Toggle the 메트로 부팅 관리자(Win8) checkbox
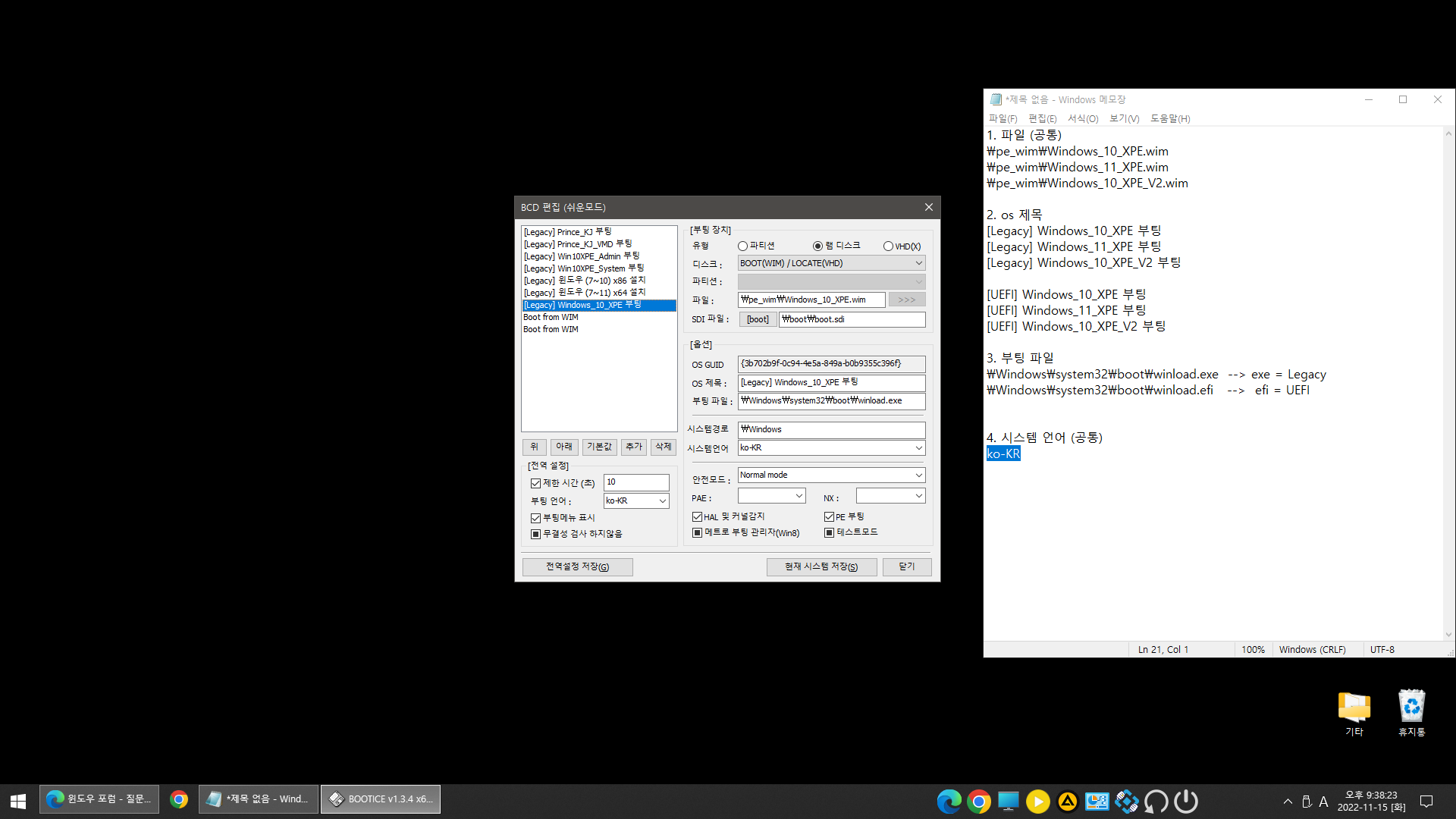Viewport: 1456px width, 819px height. coord(698,532)
